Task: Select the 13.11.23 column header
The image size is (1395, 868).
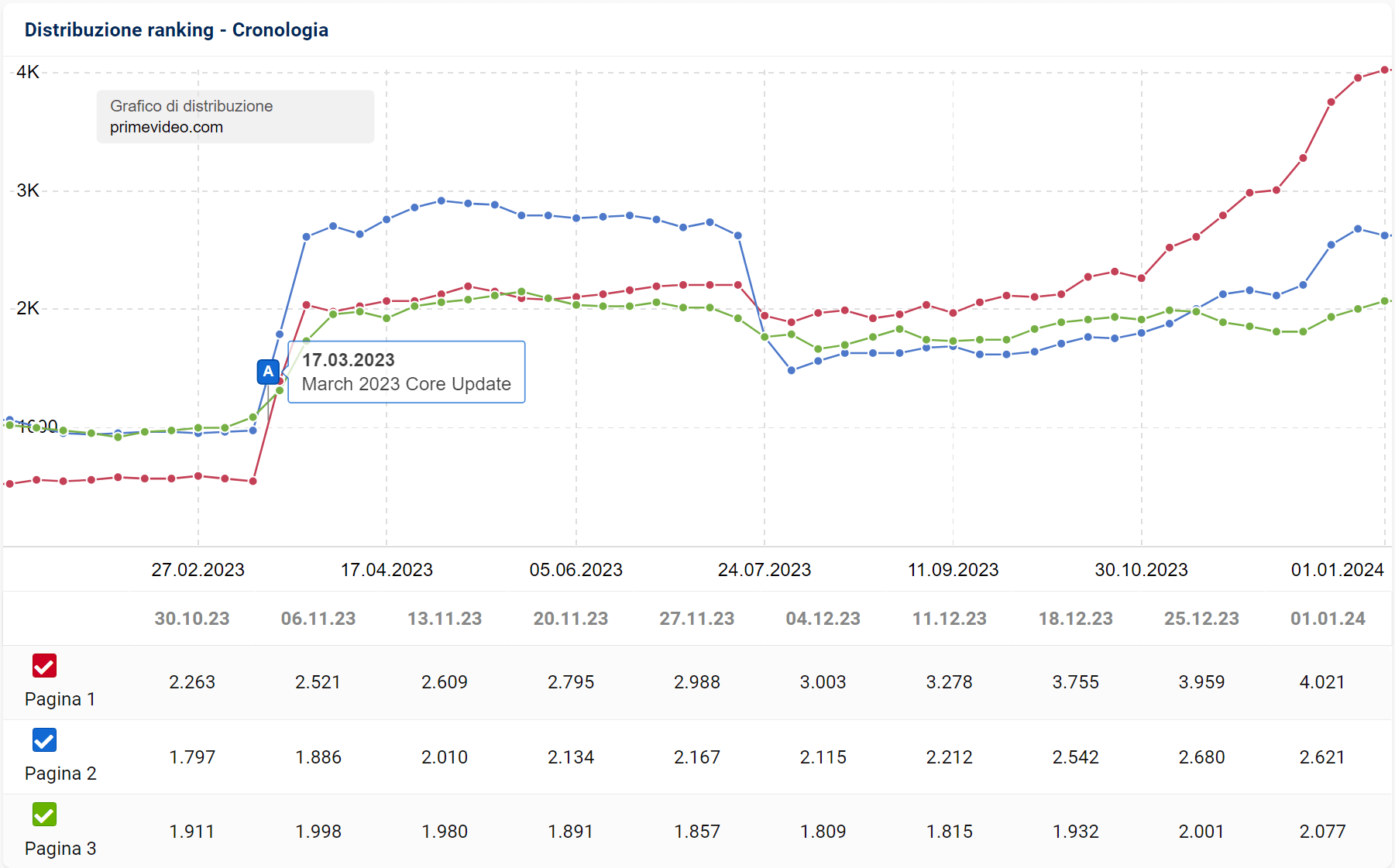Action: (445, 619)
